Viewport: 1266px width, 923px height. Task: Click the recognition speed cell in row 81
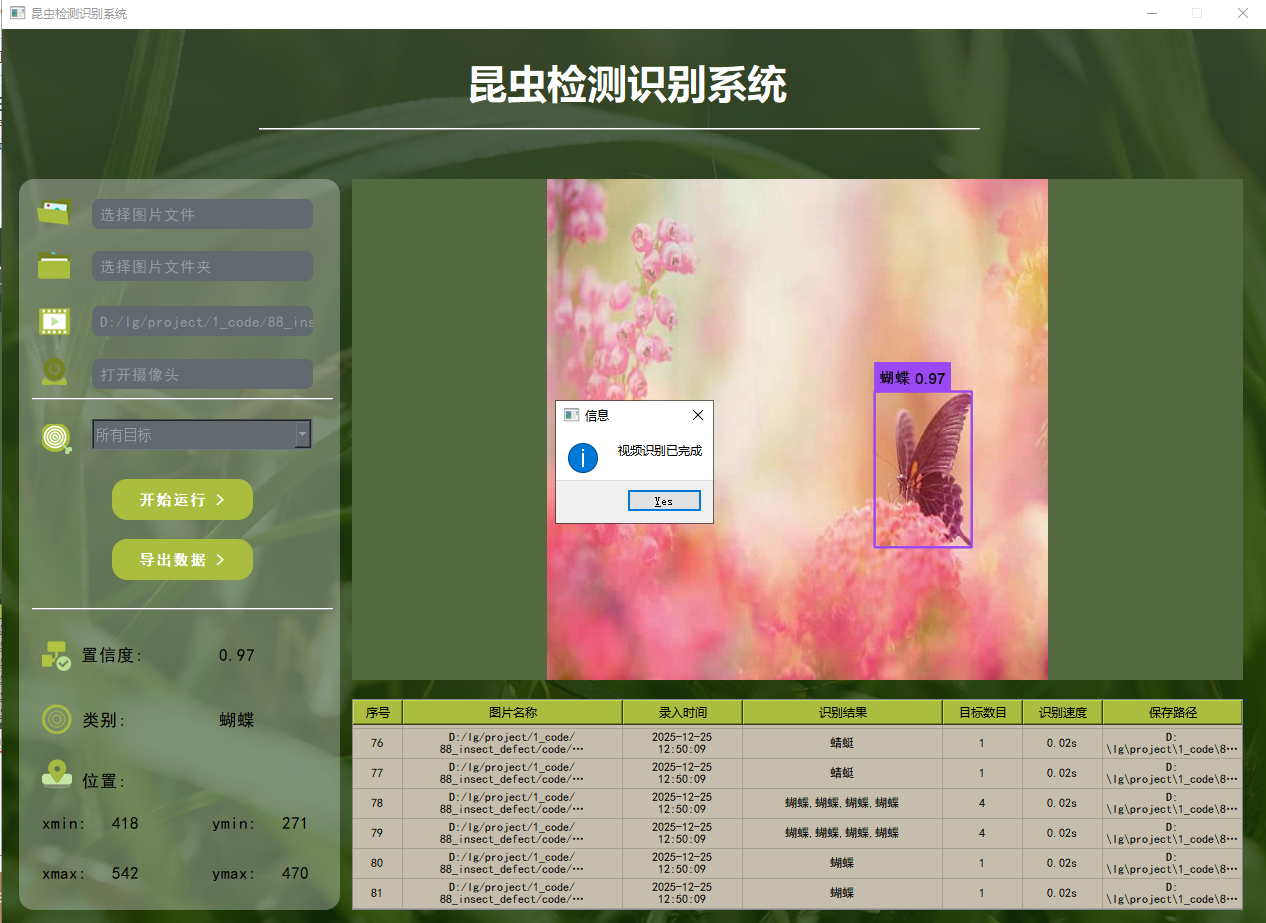pyautogui.click(x=1062, y=893)
